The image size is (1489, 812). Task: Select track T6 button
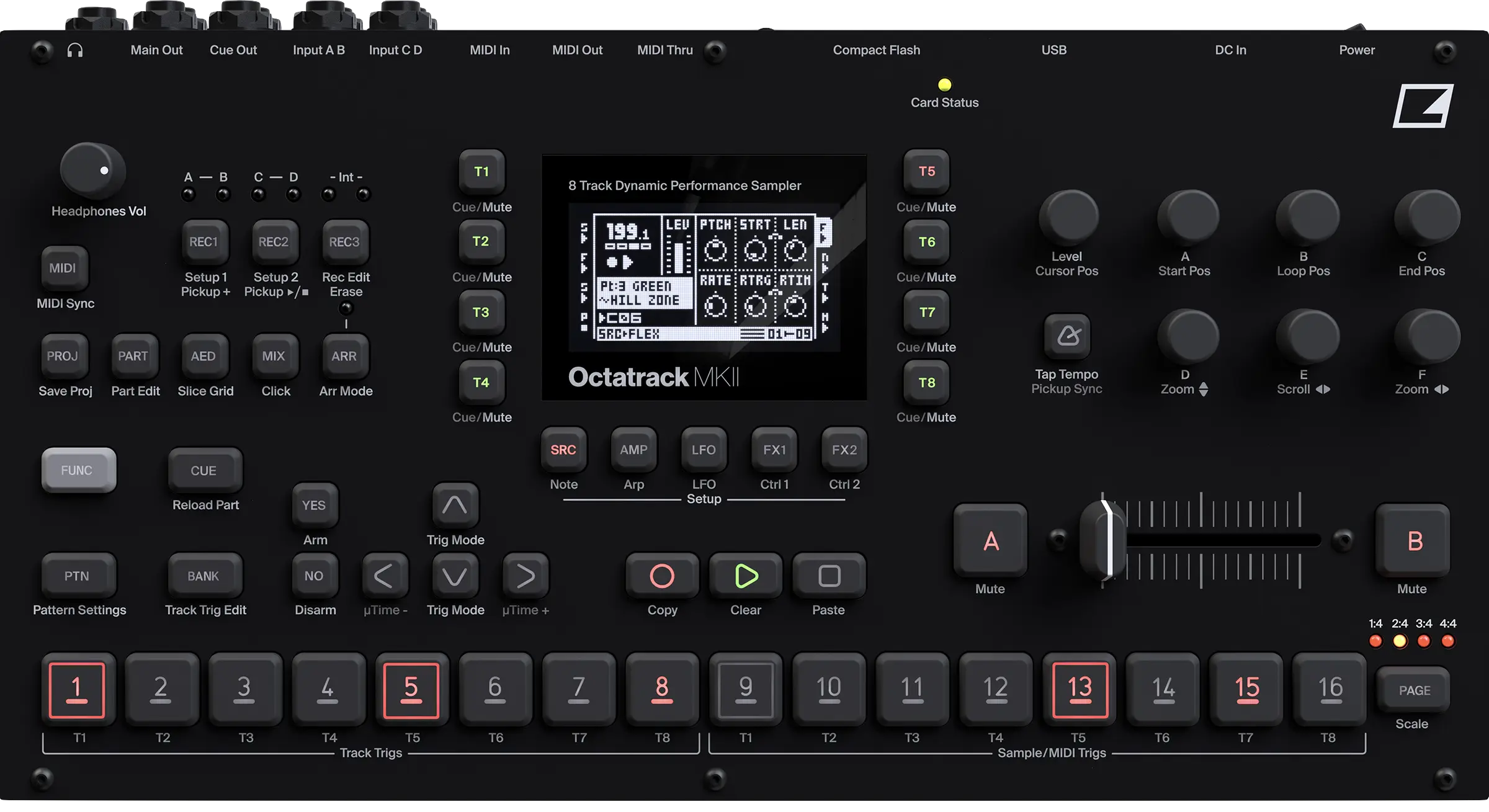tap(926, 241)
